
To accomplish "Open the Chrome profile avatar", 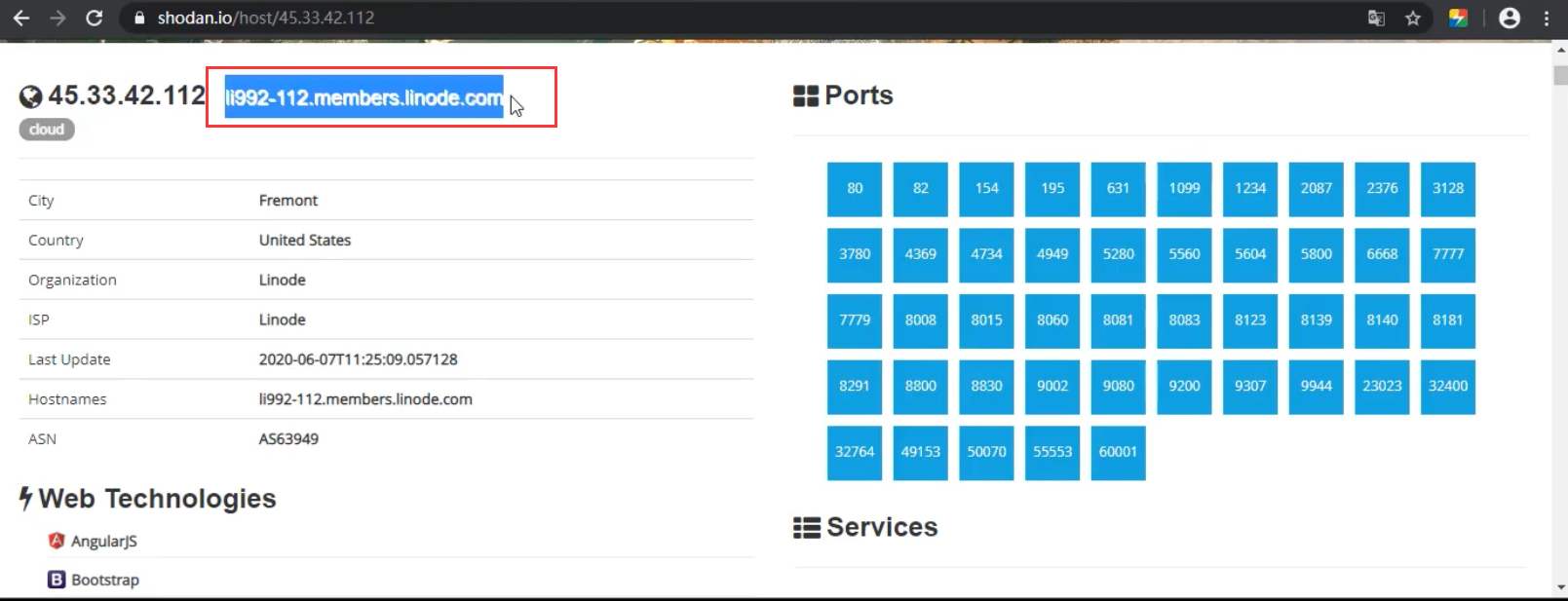I will [x=1509, y=18].
